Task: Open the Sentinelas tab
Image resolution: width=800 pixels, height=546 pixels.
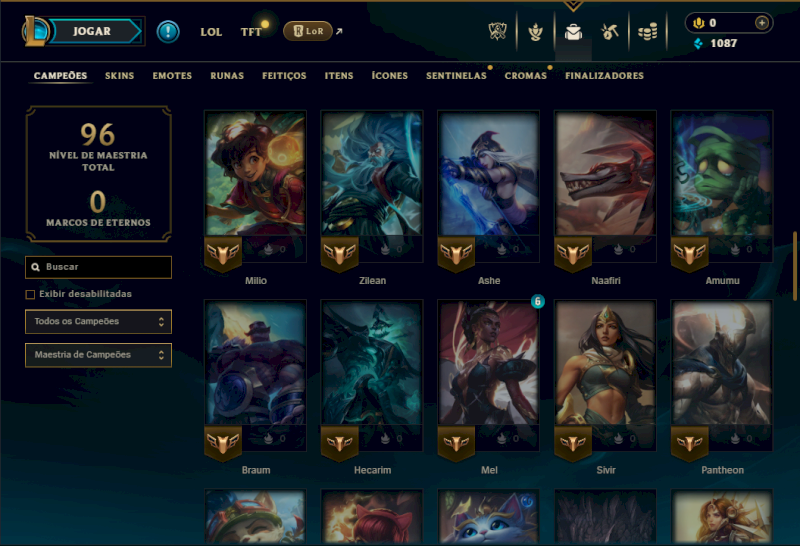Action: [x=456, y=76]
